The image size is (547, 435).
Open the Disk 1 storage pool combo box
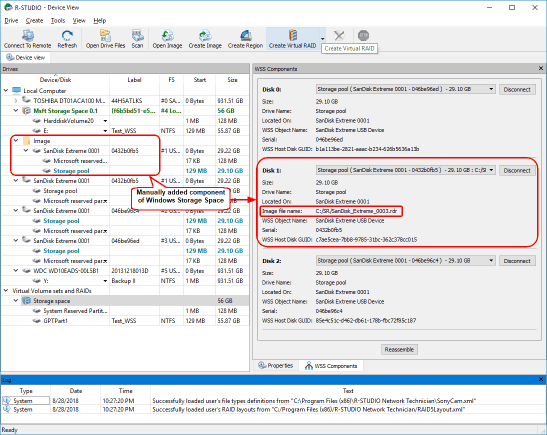(x=405, y=170)
